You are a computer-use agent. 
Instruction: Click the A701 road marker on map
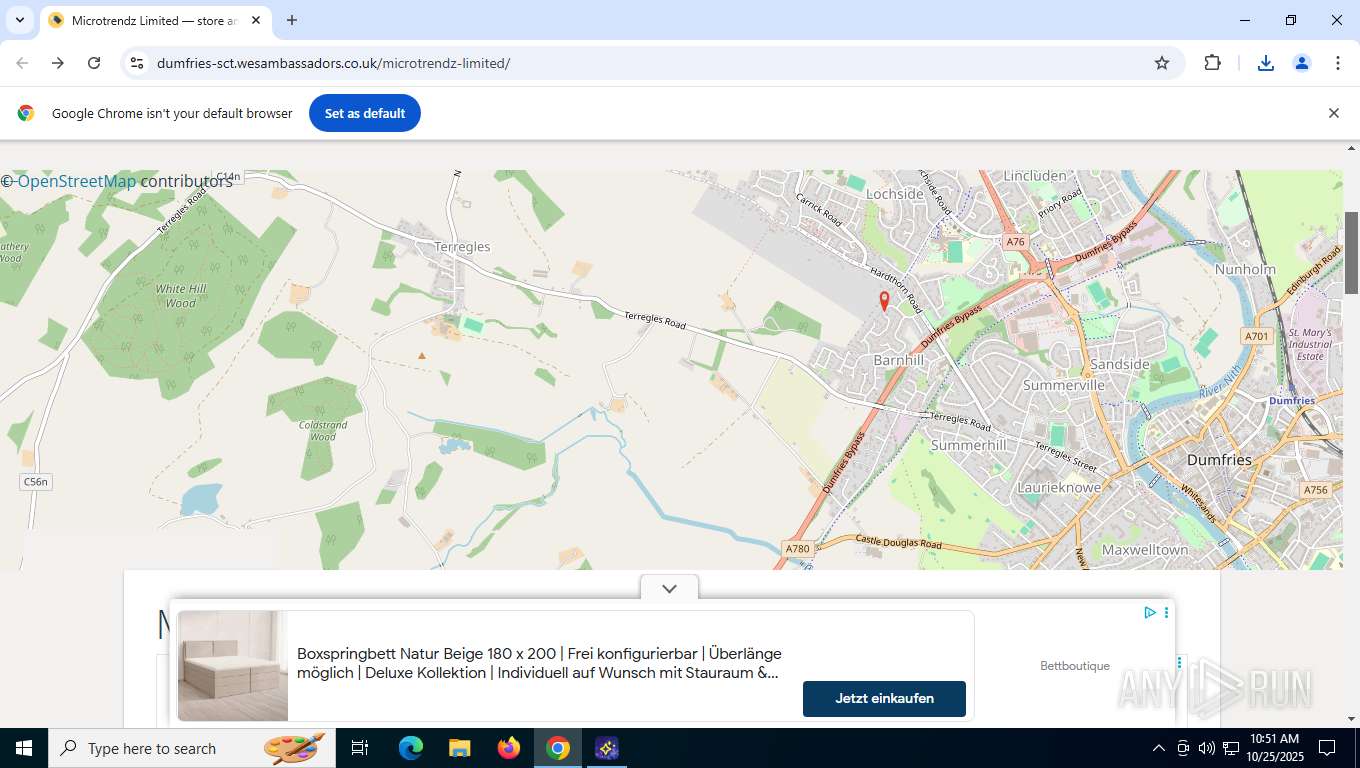point(1258,336)
